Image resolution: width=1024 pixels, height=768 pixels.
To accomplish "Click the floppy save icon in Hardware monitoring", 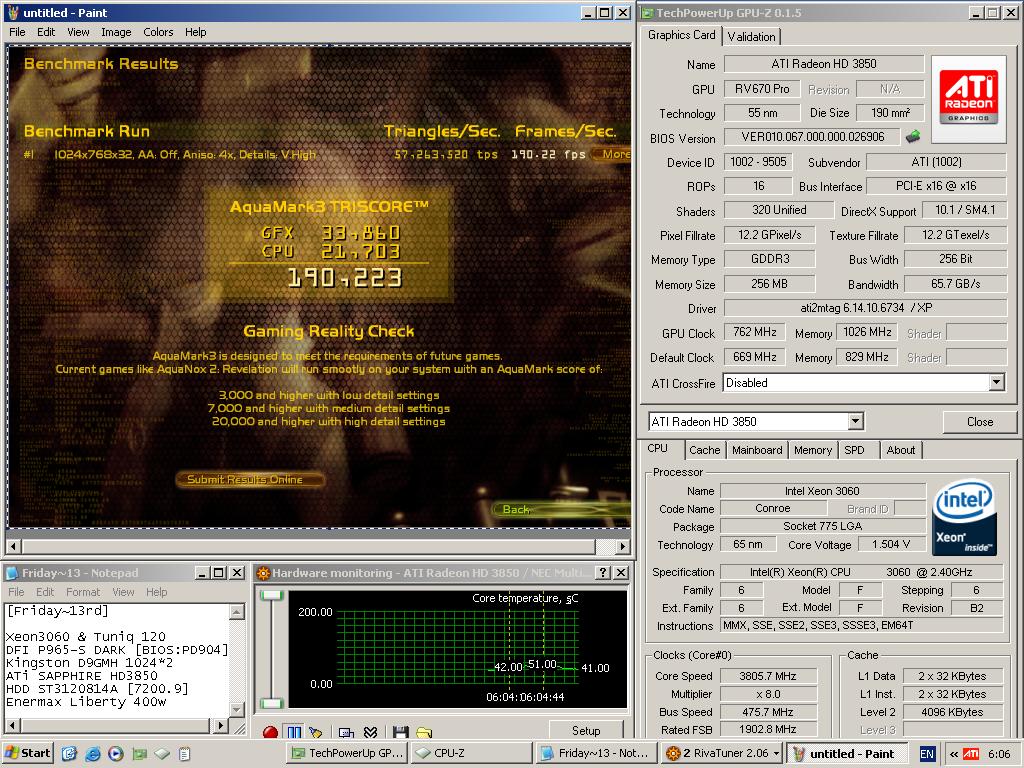I will pos(400,732).
